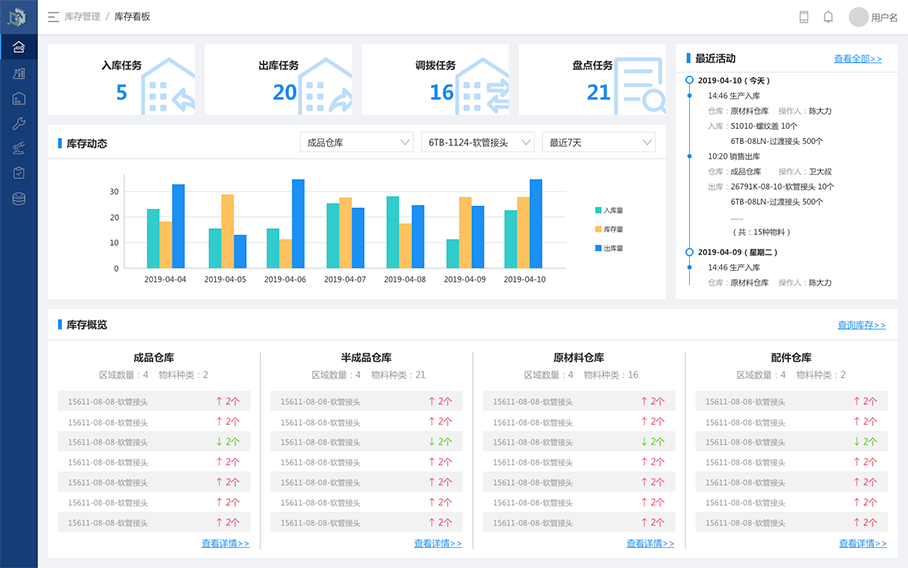Toggle the 入库量 legend series

[x=609, y=210]
